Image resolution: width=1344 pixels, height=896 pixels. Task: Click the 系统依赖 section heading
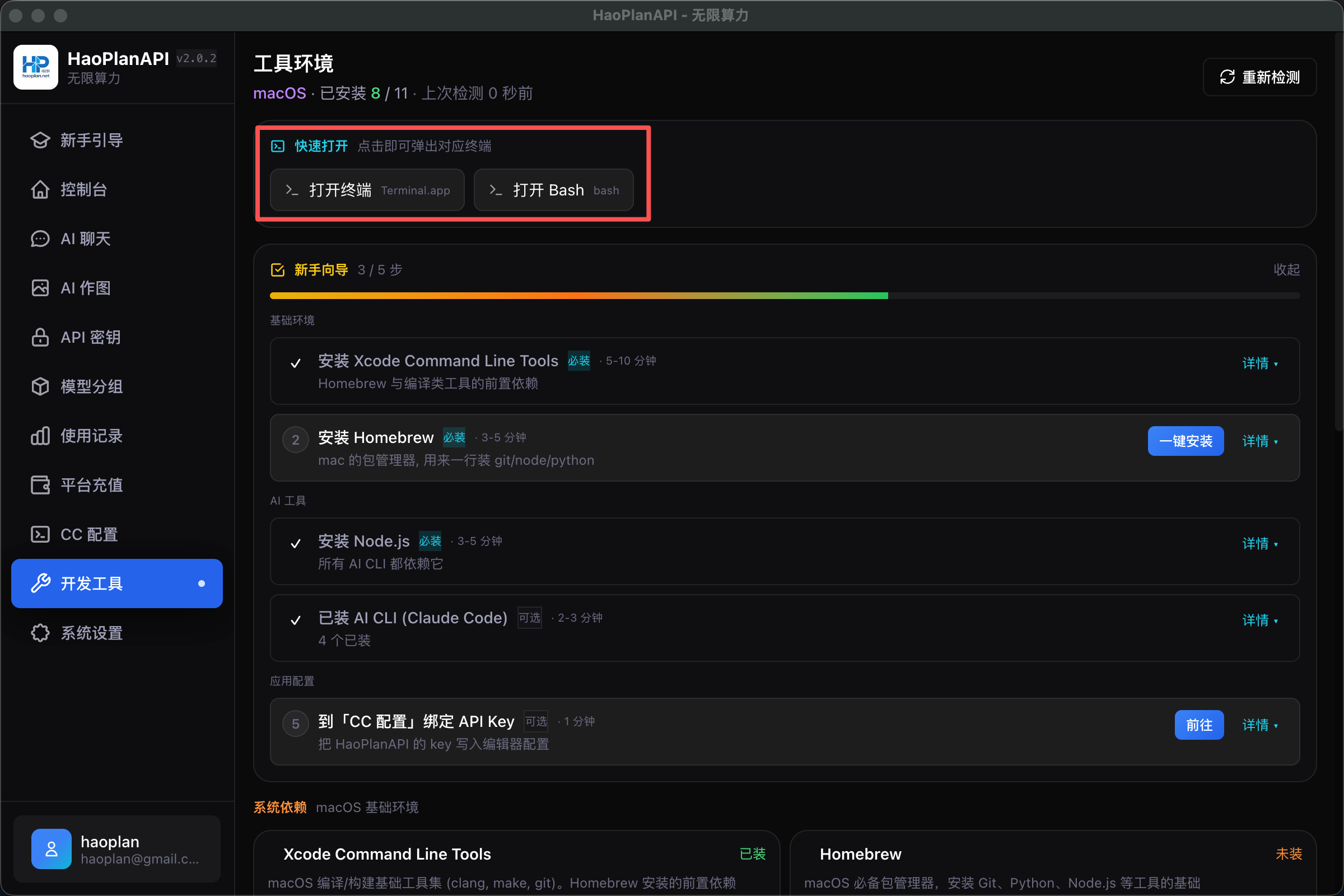click(x=280, y=808)
